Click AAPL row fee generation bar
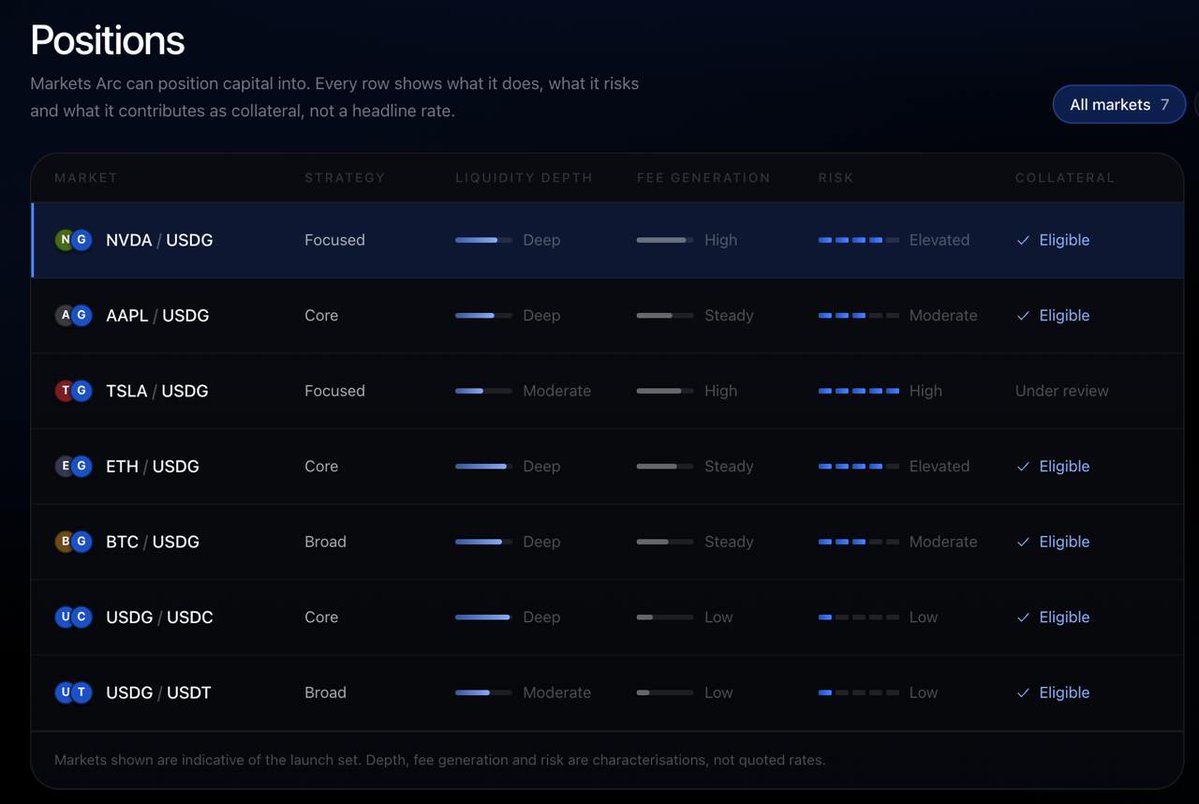Image resolution: width=1199 pixels, height=804 pixels. pos(664,315)
